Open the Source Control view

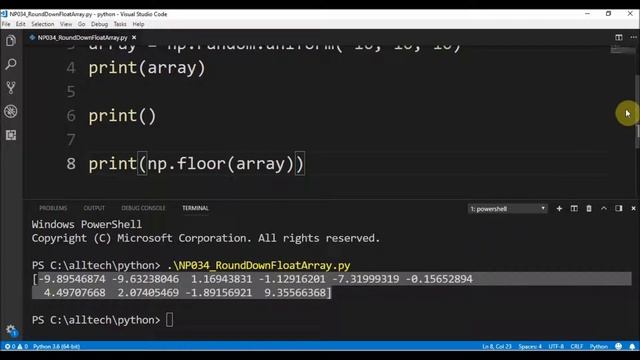click(x=11, y=87)
